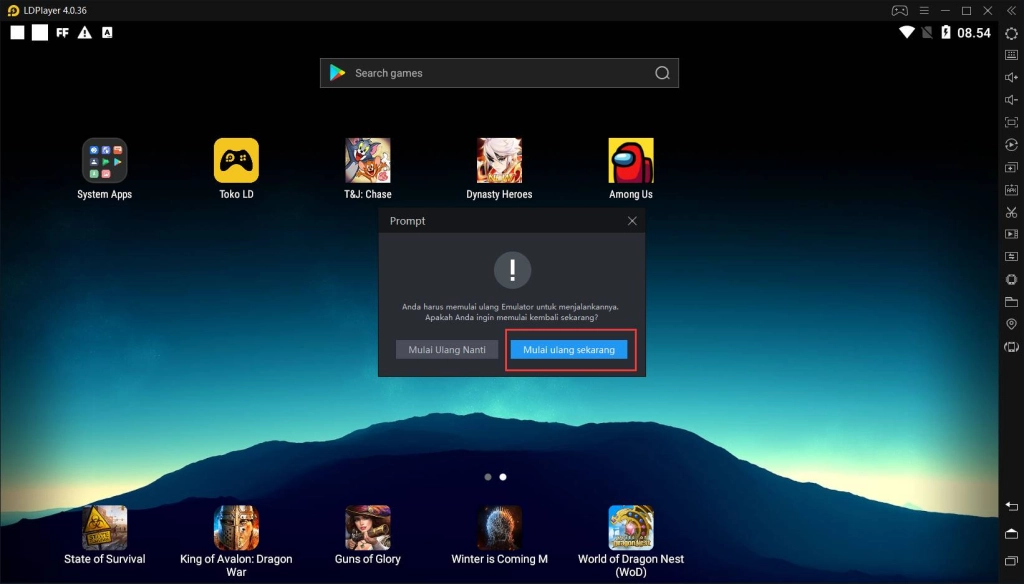Click the battery charging status icon
The height and width of the screenshot is (584, 1024).
pyautogui.click(x=946, y=32)
